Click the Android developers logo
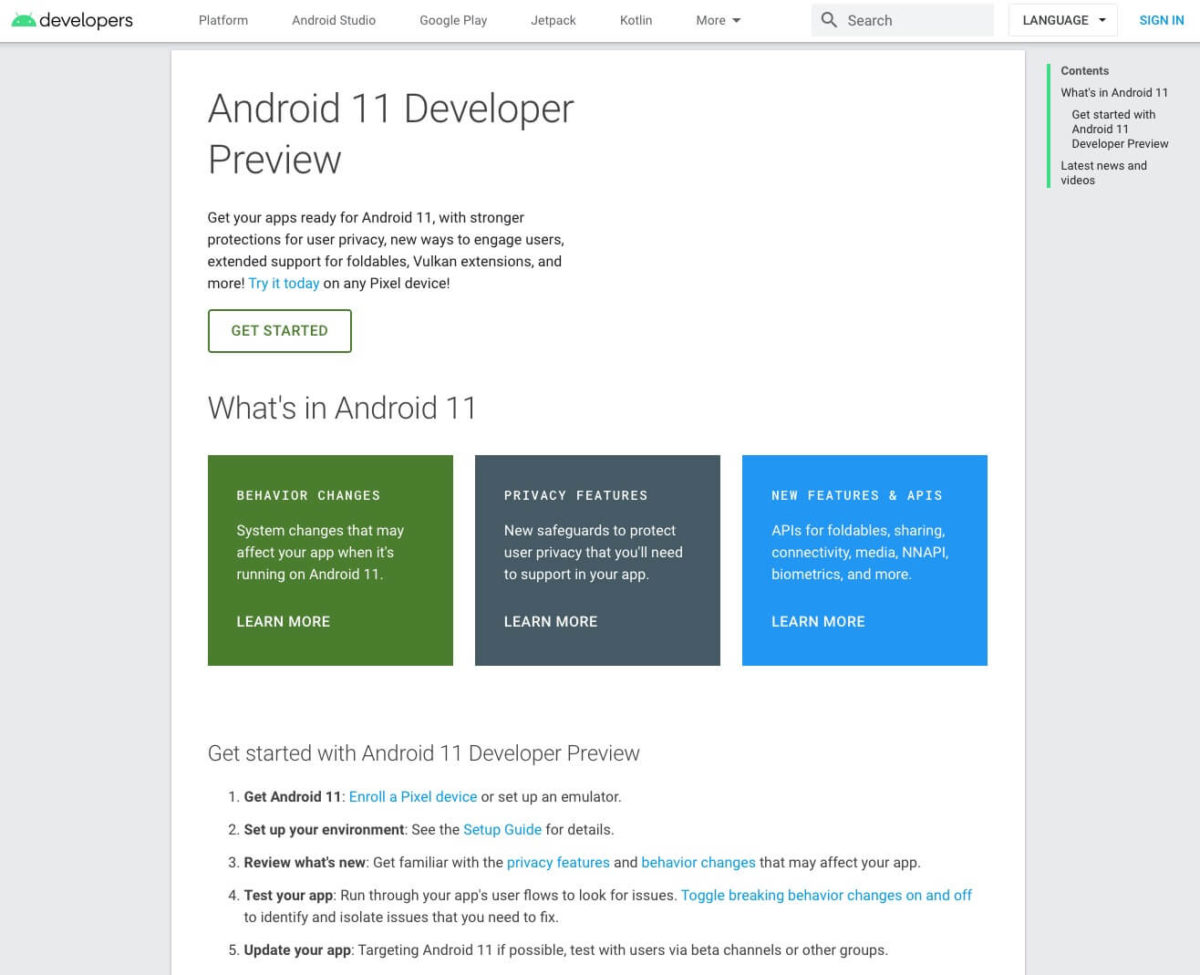 pos(73,19)
